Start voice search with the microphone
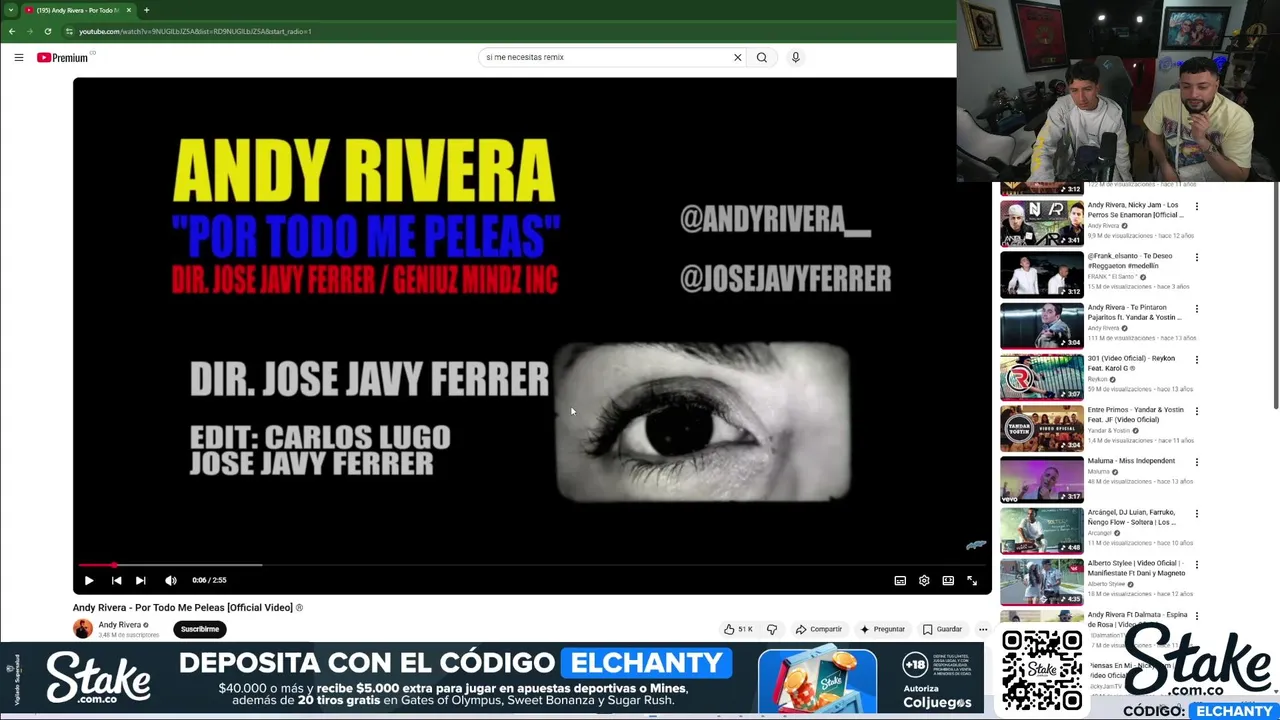Screen dimensions: 1280x720 (796, 57)
